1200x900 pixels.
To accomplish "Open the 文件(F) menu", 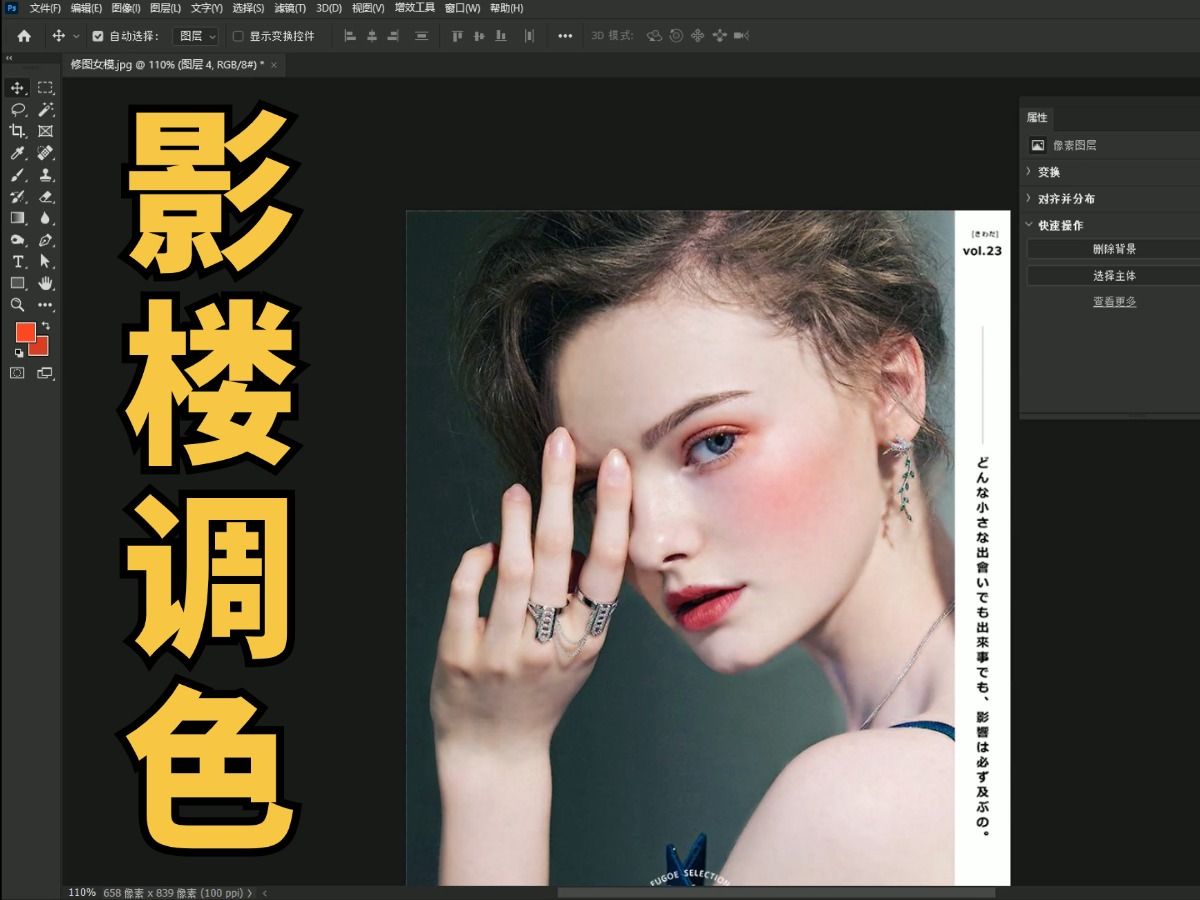I will tap(45, 8).
